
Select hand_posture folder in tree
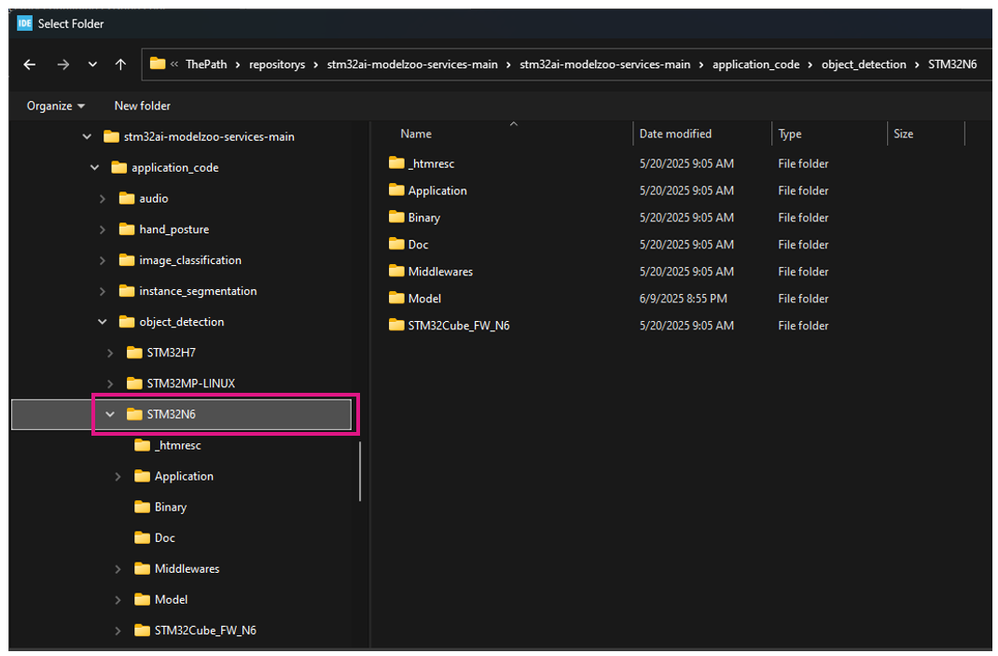(x=174, y=229)
